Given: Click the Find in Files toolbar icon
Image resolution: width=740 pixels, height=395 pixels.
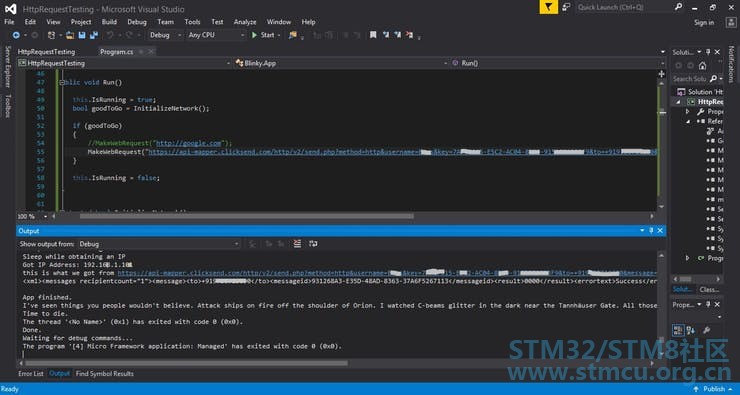Looking at the screenshot, I should coord(293,35).
